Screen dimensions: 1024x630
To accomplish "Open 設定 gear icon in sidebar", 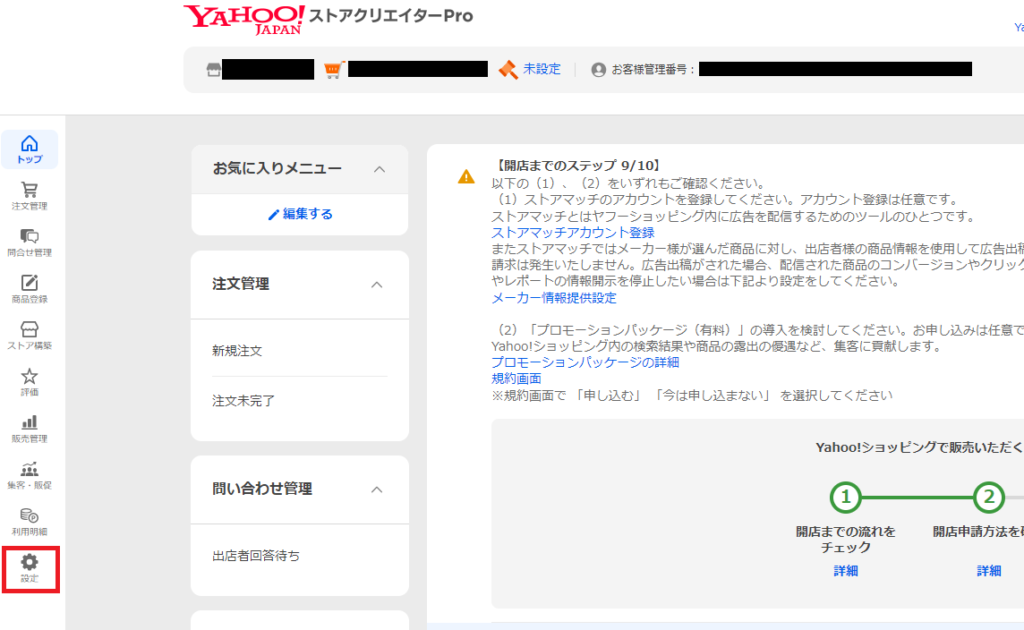I will point(30,568).
